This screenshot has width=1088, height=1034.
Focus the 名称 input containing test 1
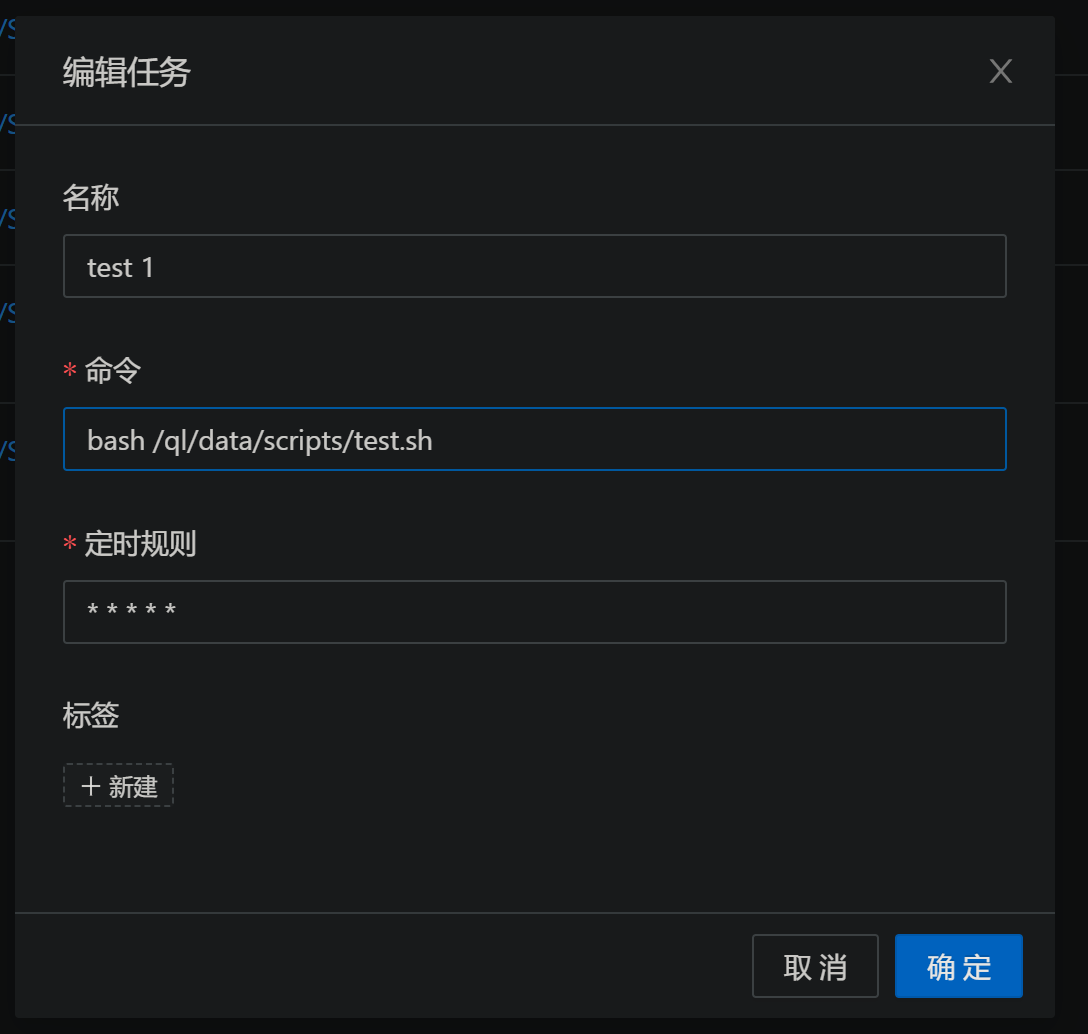point(535,266)
